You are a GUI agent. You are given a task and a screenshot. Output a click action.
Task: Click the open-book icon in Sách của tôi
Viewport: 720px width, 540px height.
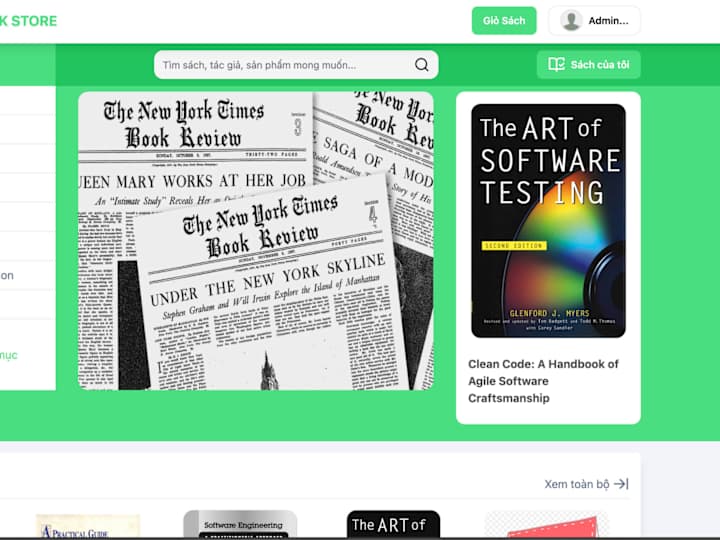557,64
